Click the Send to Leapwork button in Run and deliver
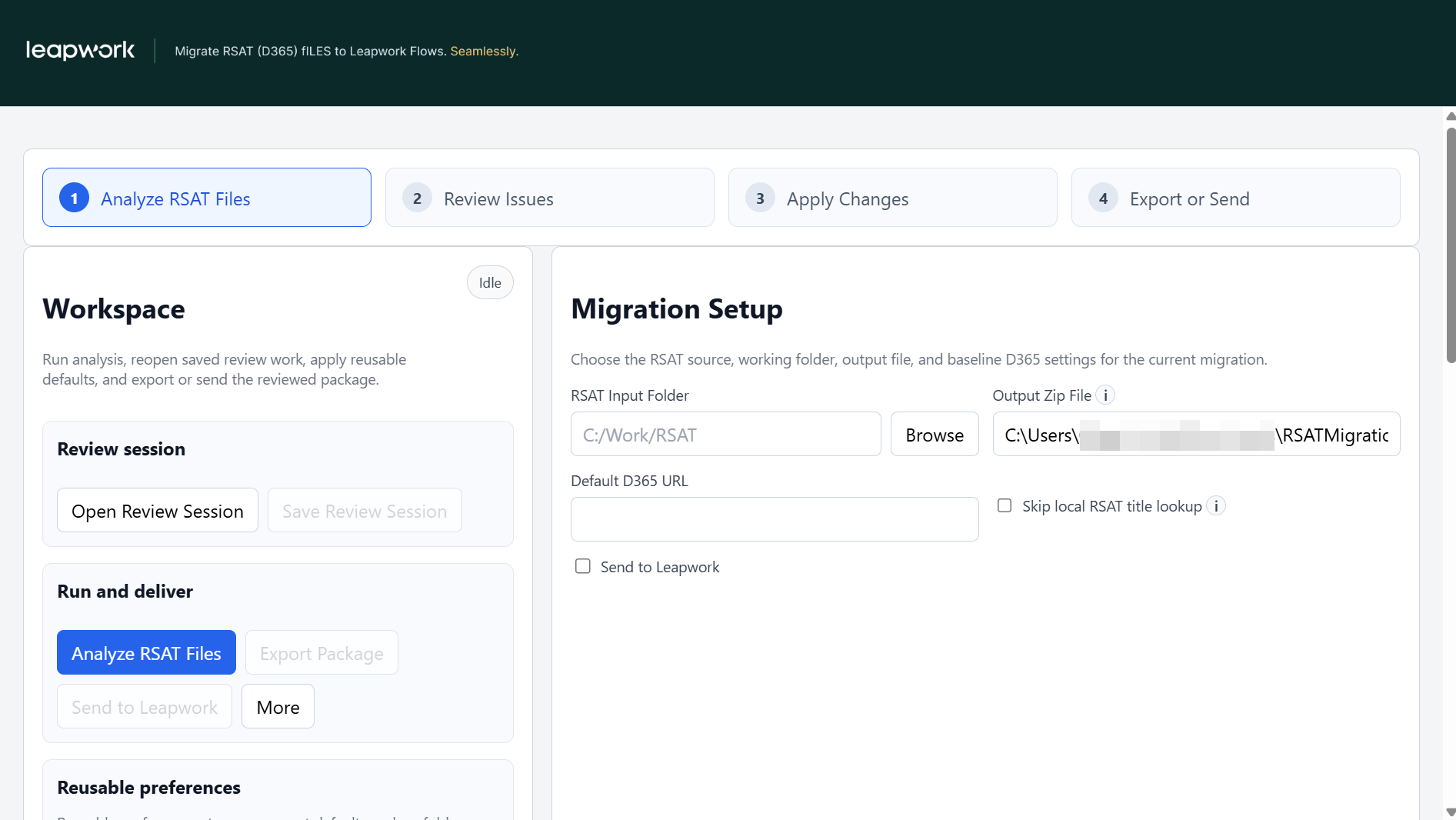 coord(145,707)
